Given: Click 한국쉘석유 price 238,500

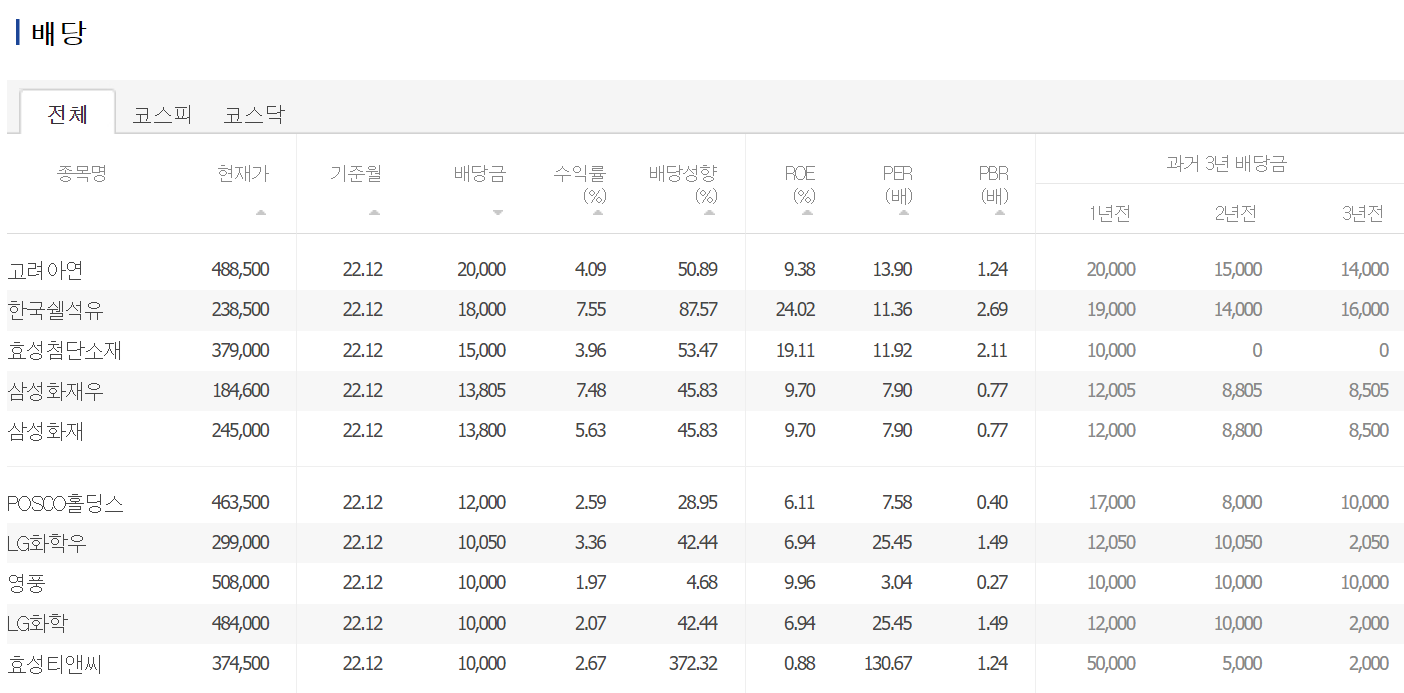Looking at the screenshot, I should click(x=240, y=310).
